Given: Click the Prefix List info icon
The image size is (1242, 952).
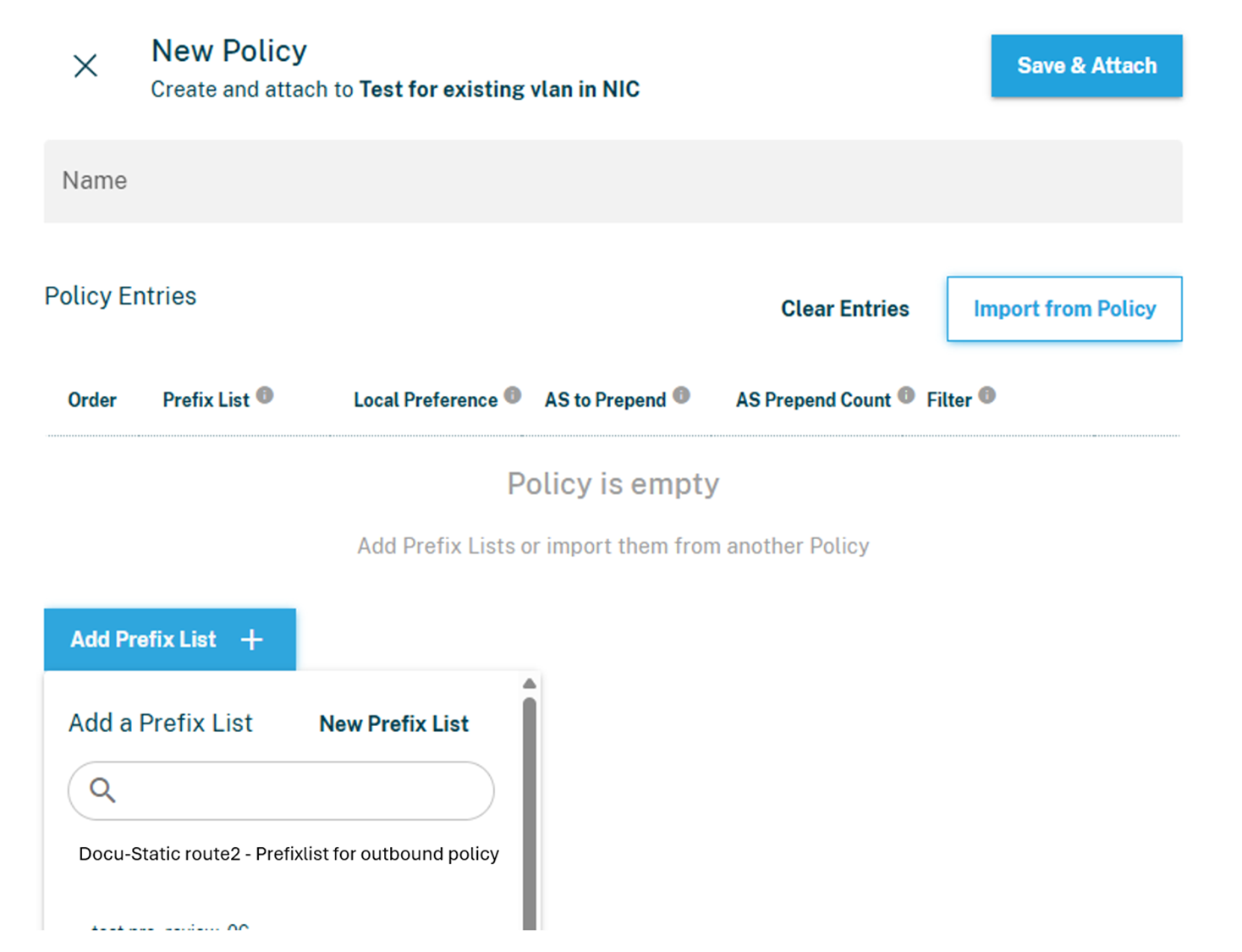Looking at the screenshot, I should pyautogui.click(x=265, y=395).
